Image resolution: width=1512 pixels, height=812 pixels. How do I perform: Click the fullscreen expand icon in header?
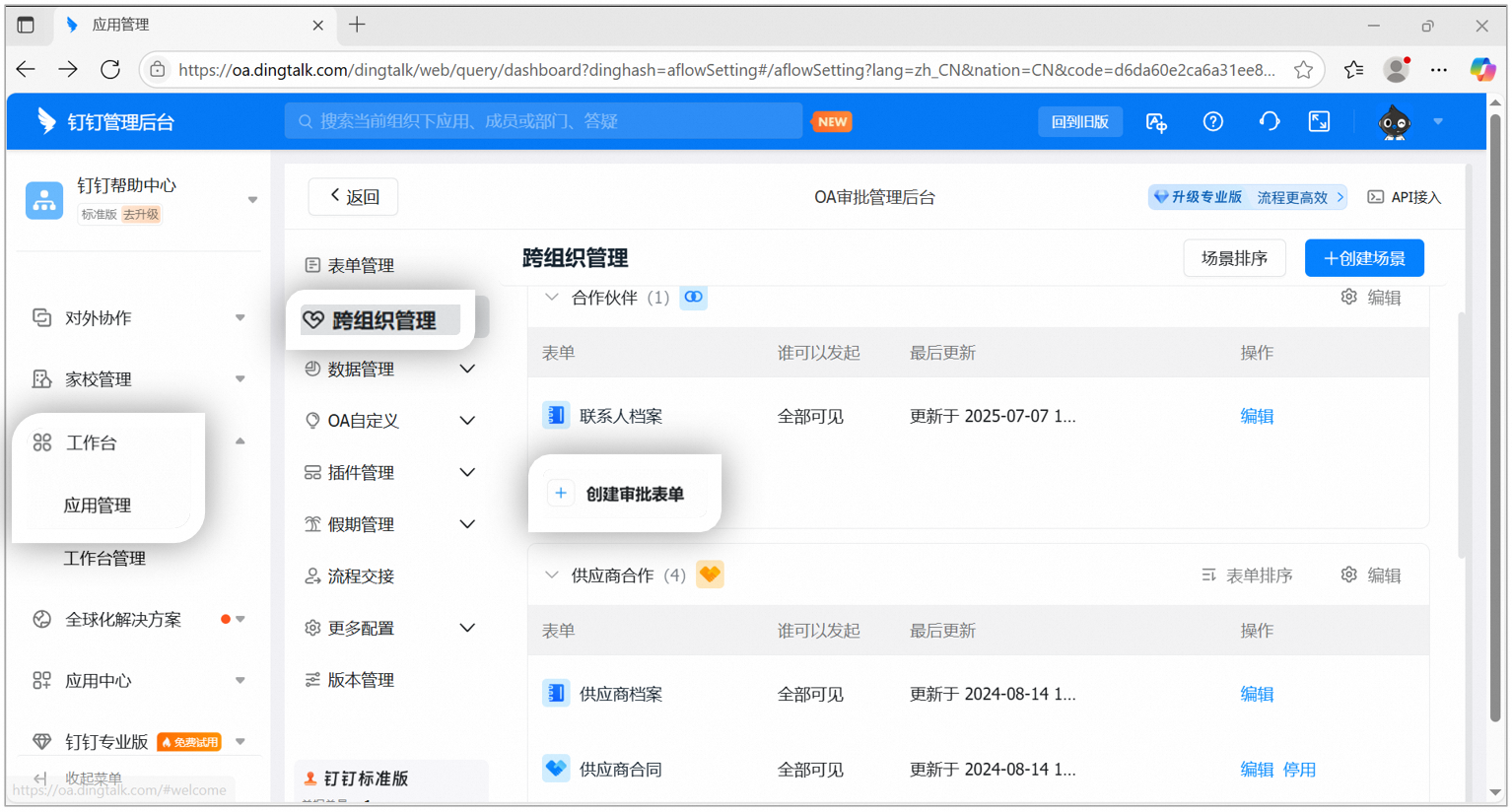[x=1319, y=121]
